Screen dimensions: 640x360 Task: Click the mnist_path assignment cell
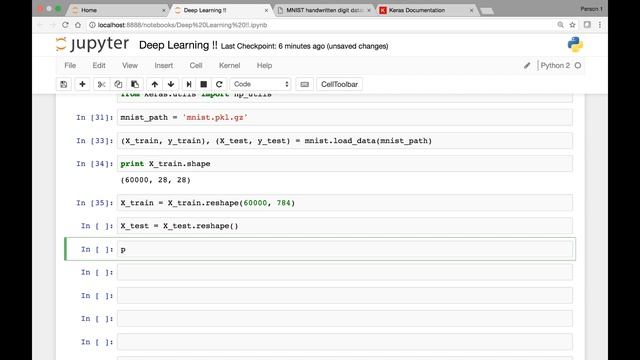point(345,118)
